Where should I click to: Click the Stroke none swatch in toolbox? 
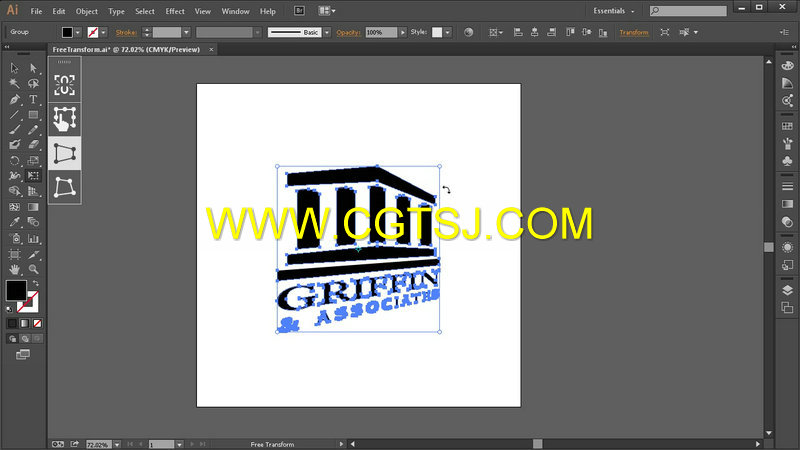click(30, 304)
